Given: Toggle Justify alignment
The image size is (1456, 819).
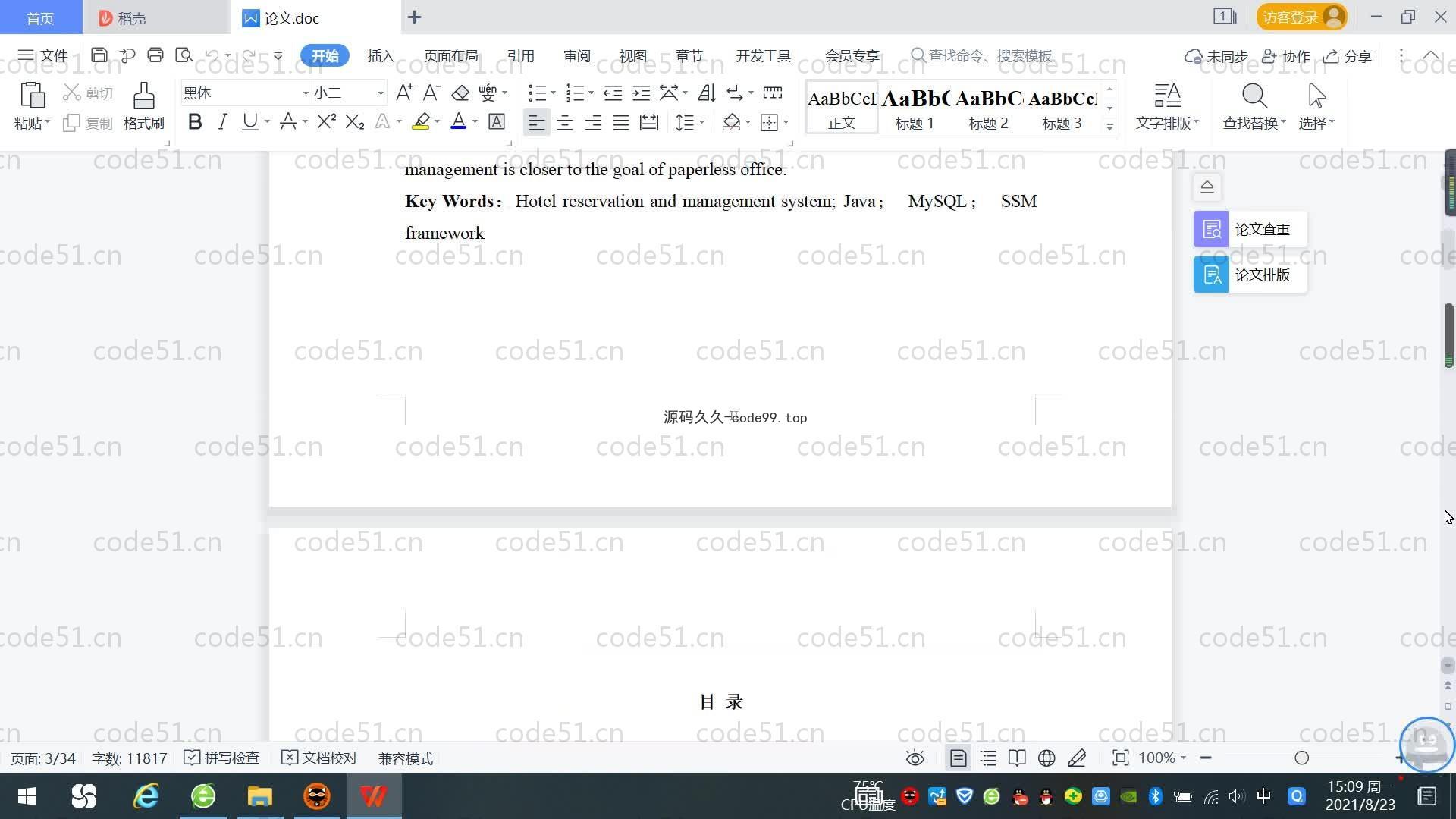Looking at the screenshot, I should click(x=621, y=122).
